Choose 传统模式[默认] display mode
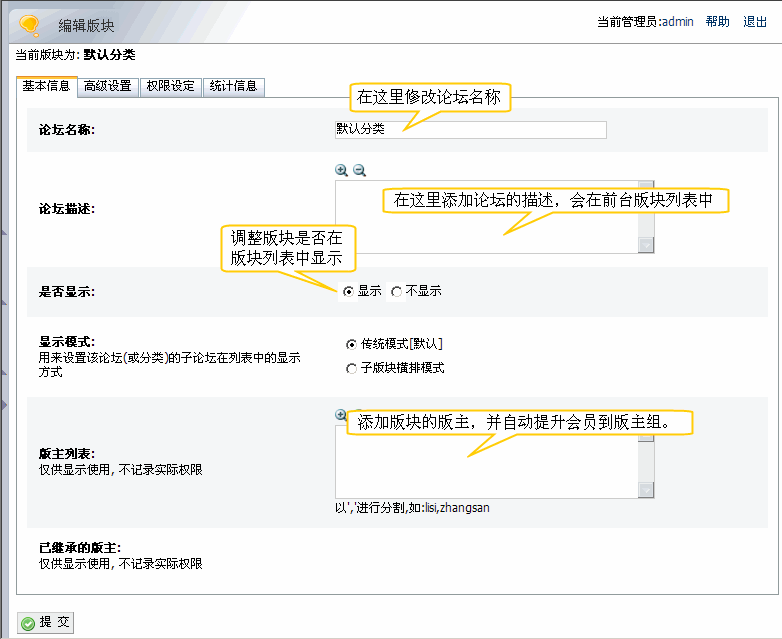The width and height of the screenshot is (782, 639). click(351, 344)
